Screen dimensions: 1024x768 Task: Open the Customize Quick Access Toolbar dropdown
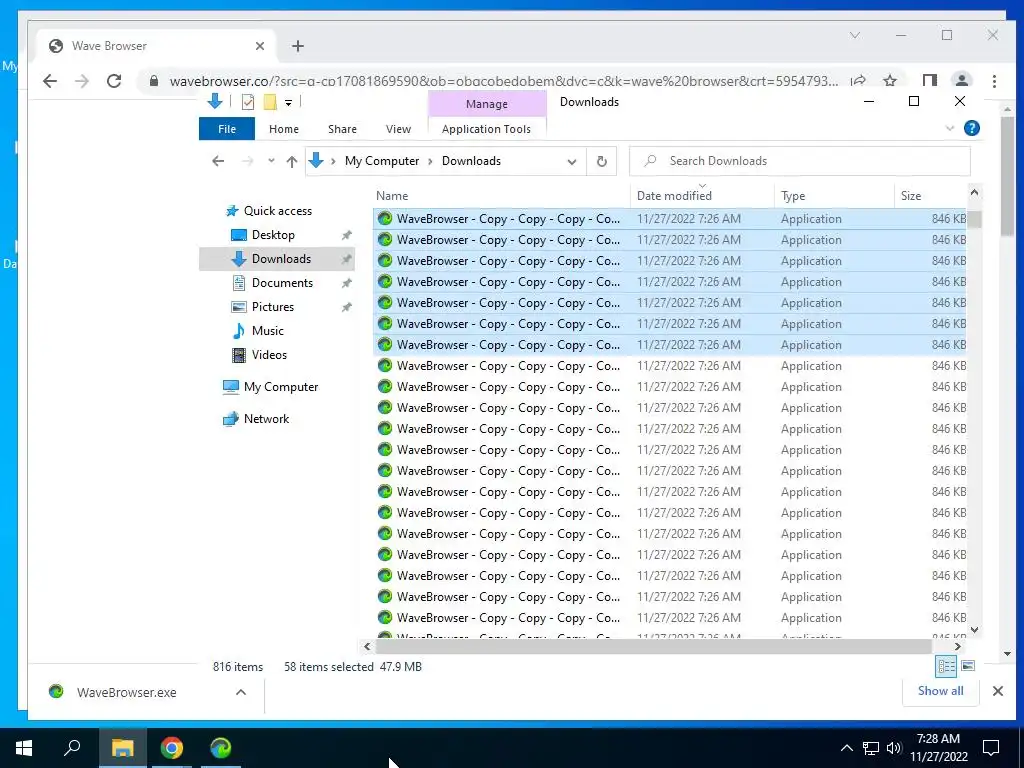pos(288,103)
